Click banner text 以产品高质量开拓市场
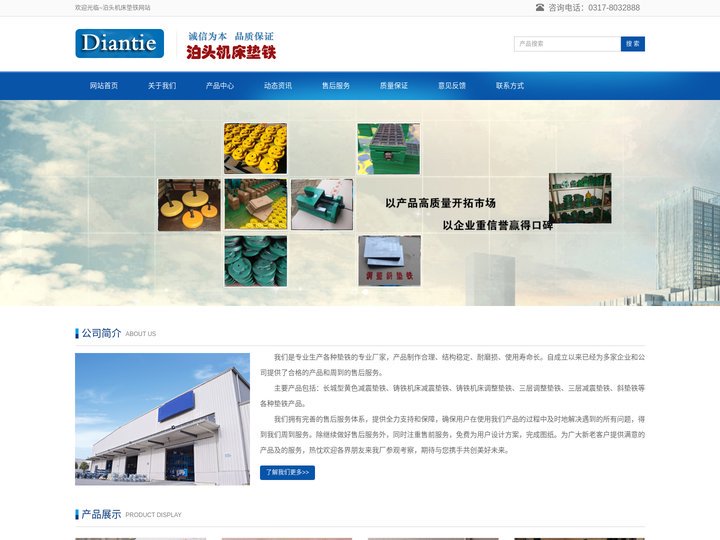Viewport: 720px width, 540px height. tap(440, 203)
